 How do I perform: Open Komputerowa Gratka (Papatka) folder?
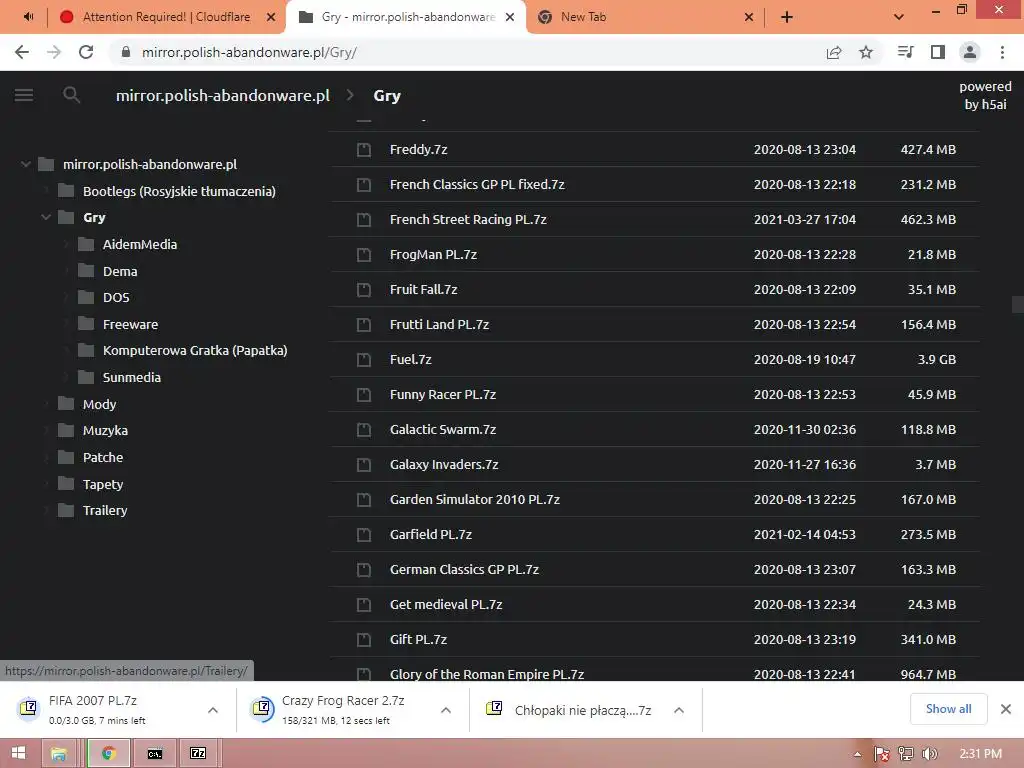195,350
